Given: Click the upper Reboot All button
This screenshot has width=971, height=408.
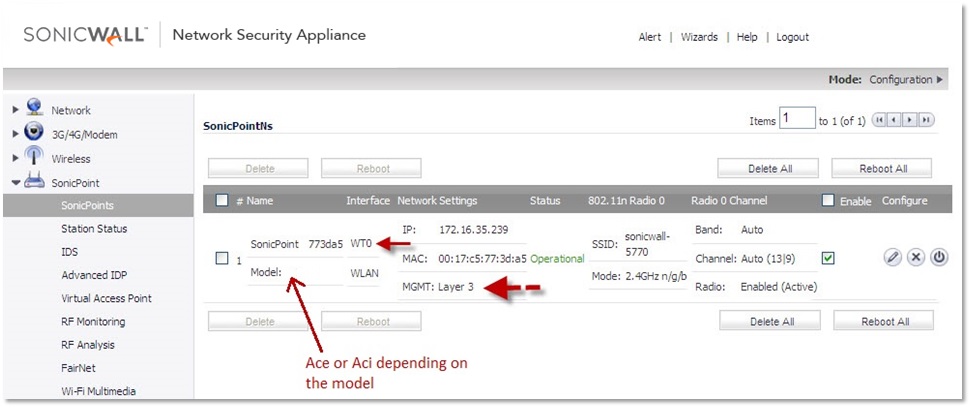Looking at the screenshot, I should [882, 168].
